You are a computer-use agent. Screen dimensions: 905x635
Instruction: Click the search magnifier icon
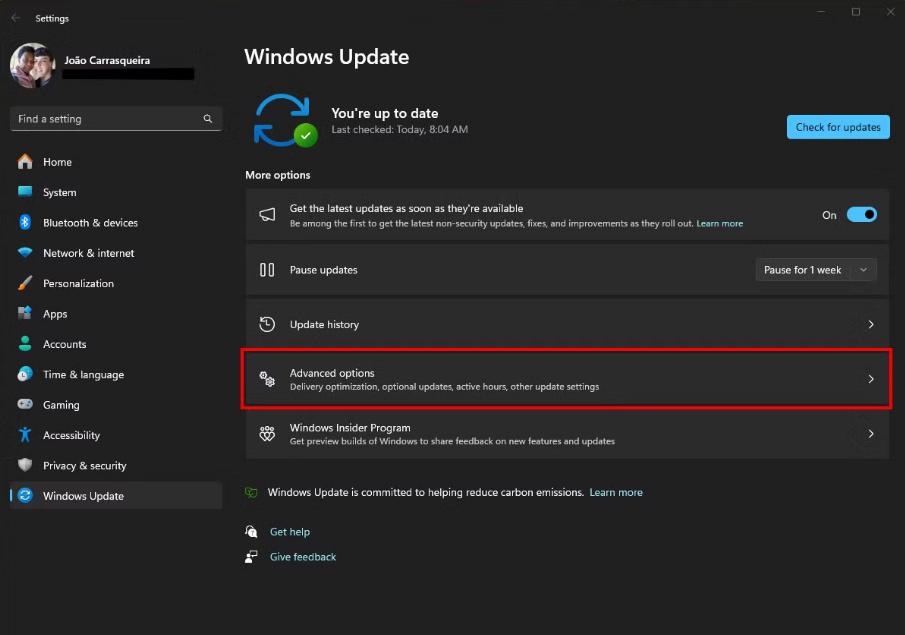[208, 119]
